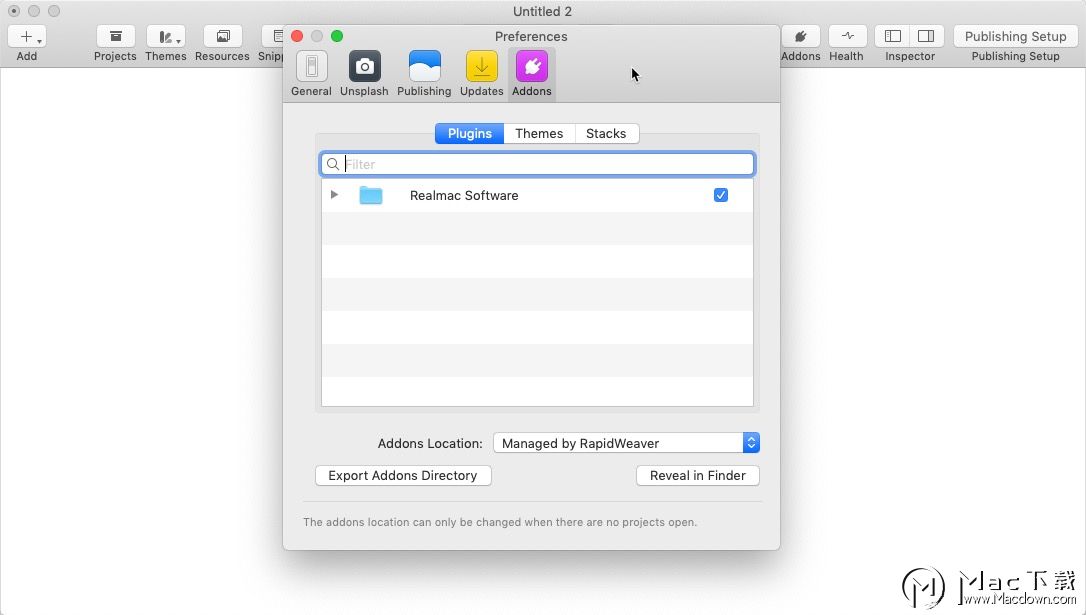This screenshot has height=615, width=1086.
Task: Click Reveal in Finder button
Action: tap(697, 476)
